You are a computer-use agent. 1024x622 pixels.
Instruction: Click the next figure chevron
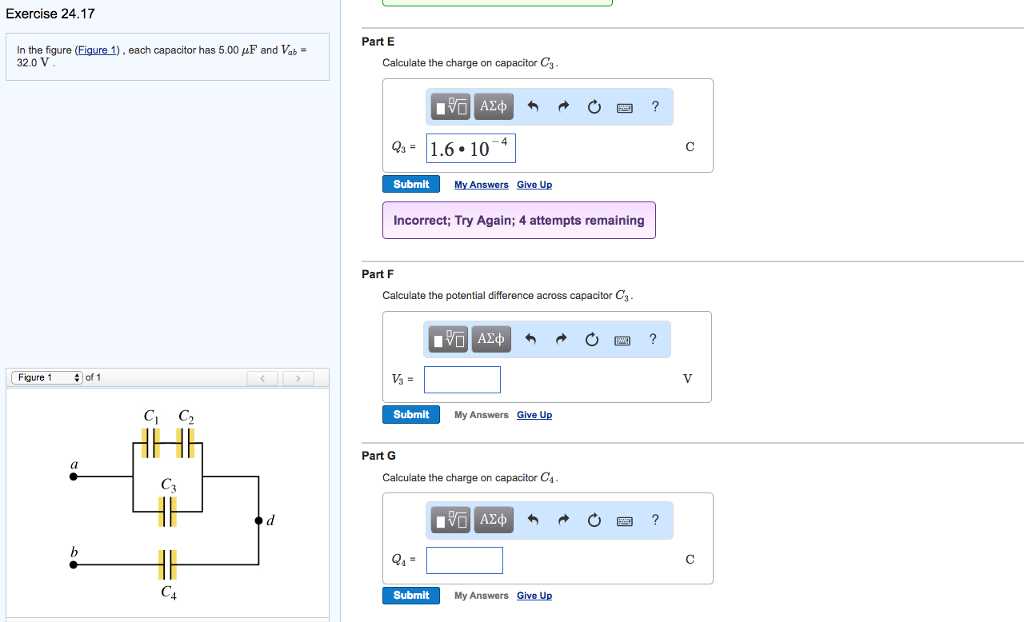(x=298, y=378)
